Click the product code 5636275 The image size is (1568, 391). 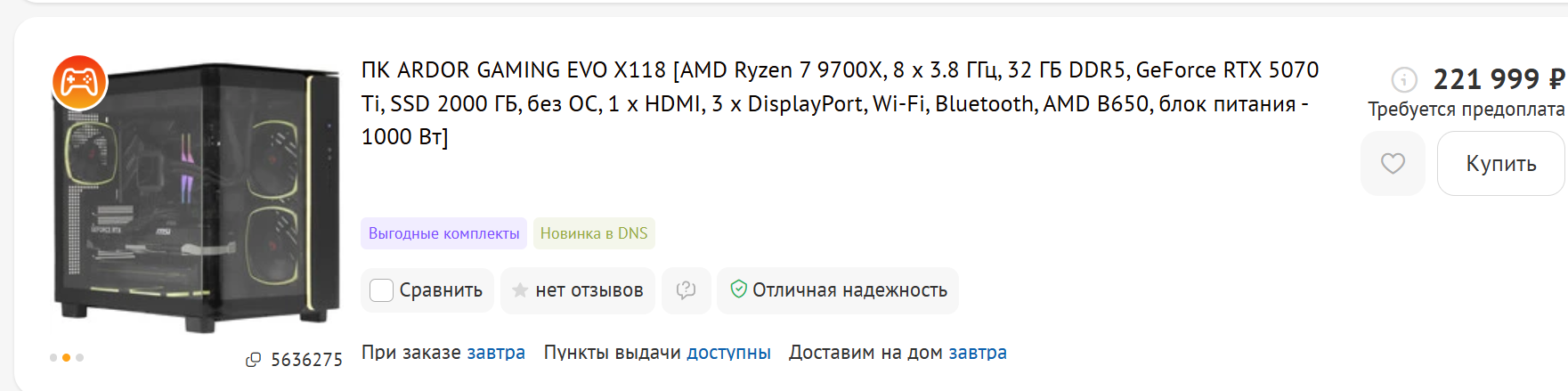coord(306,360)
